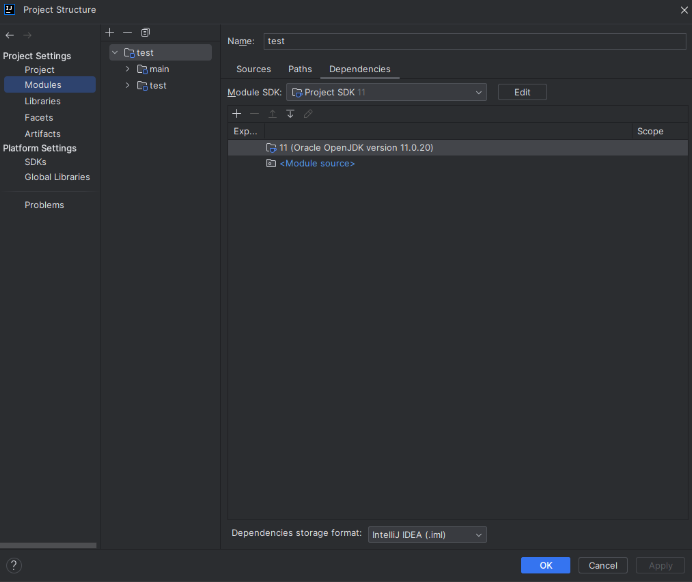Switch to the Sources tab
The height and width of the screenshot is (582, 692).
pos(253,69)
